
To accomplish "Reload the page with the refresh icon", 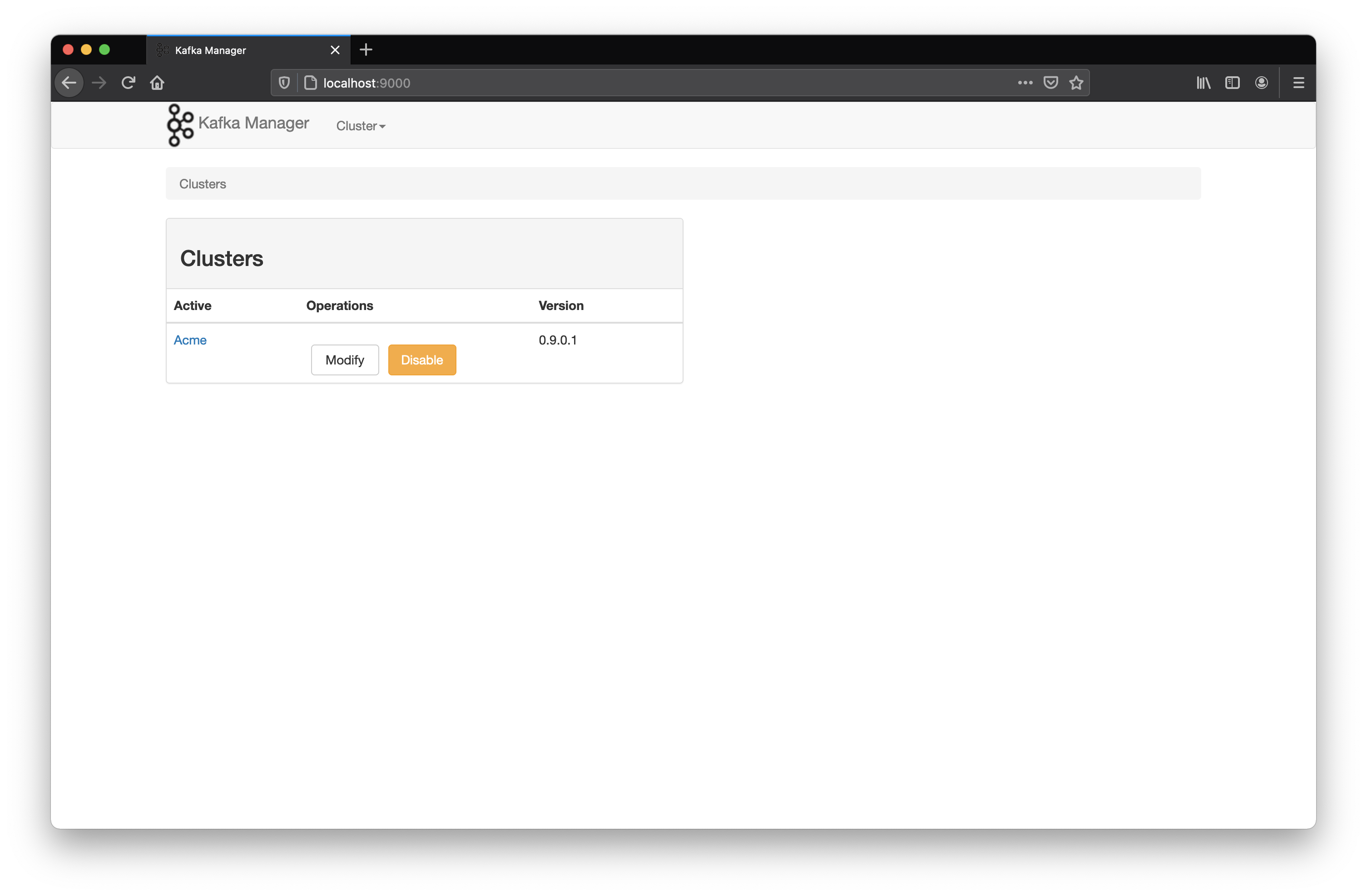I will coord(128,83).
